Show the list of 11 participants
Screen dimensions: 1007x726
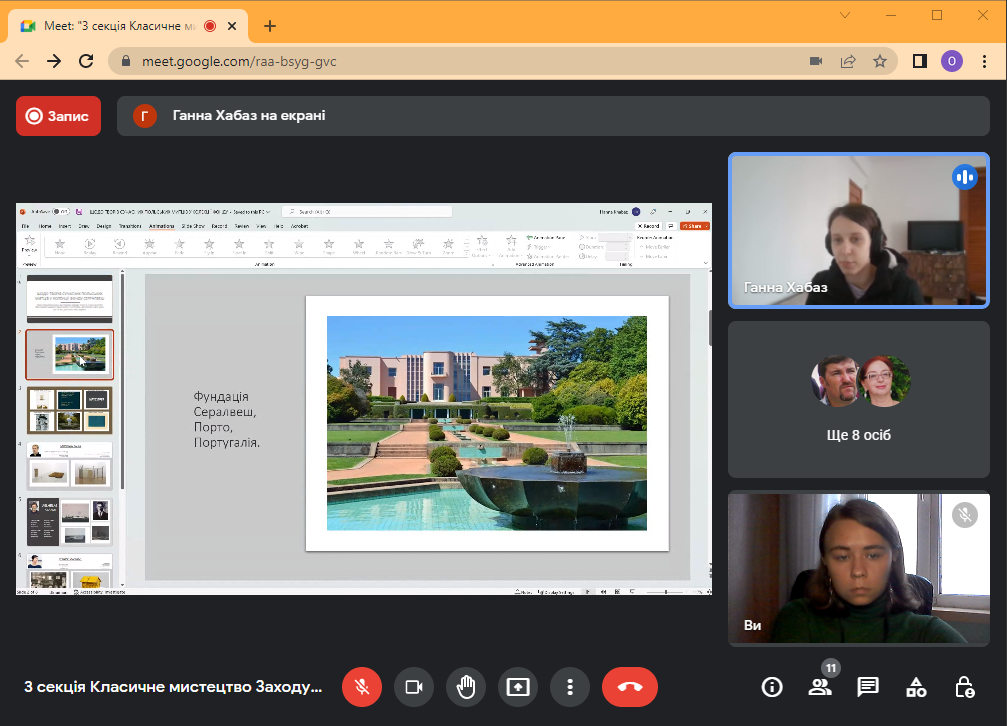coord(820,687)
